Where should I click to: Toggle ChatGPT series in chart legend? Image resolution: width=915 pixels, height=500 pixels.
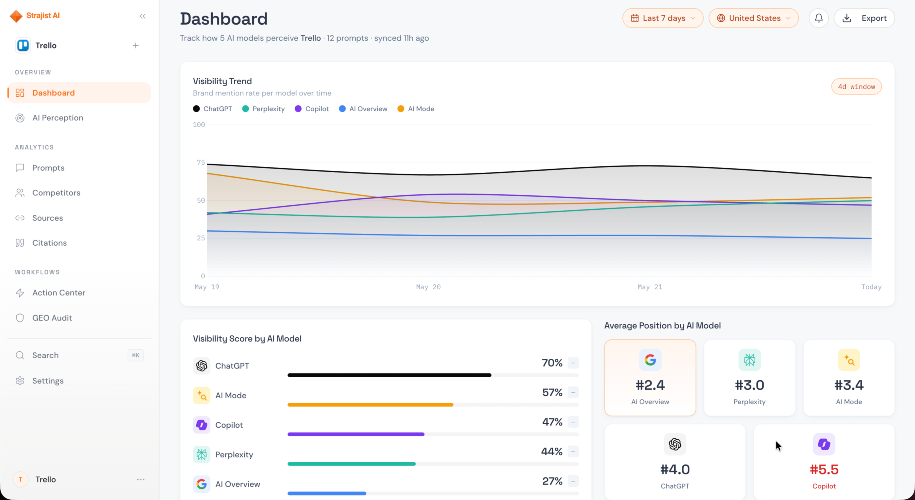point(212,109)
